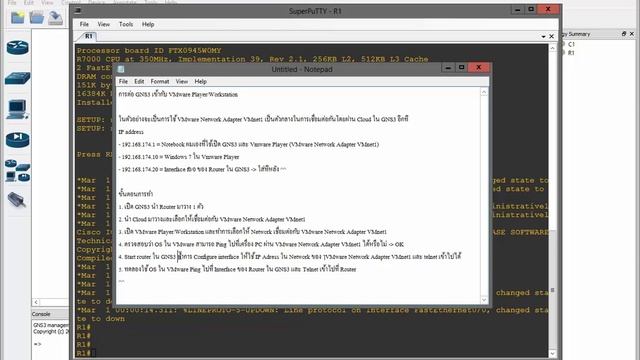Open the Help menu in Notepad
640x360 pixels.
pyautogui.click(x=200, y=82)
